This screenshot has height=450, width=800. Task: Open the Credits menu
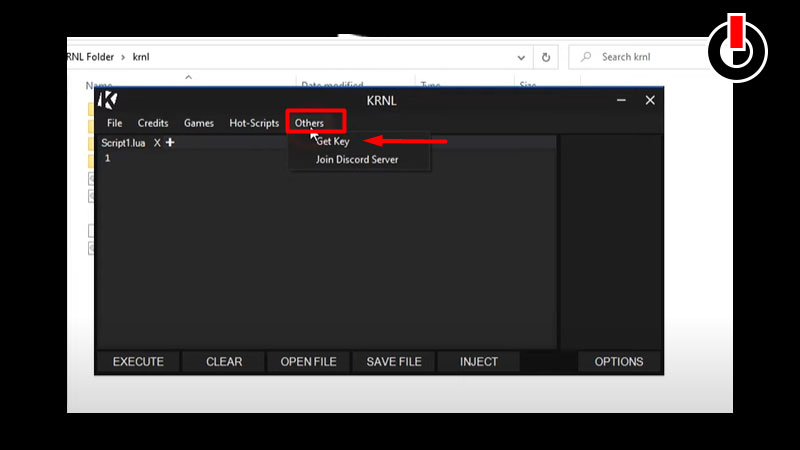(153, 123)
